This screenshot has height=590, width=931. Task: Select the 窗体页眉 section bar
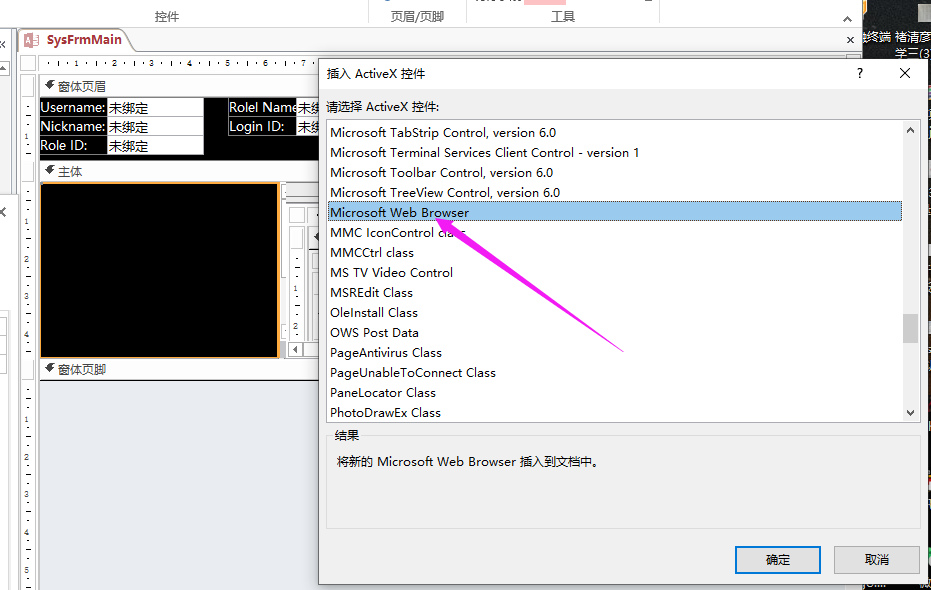(179, 86)
